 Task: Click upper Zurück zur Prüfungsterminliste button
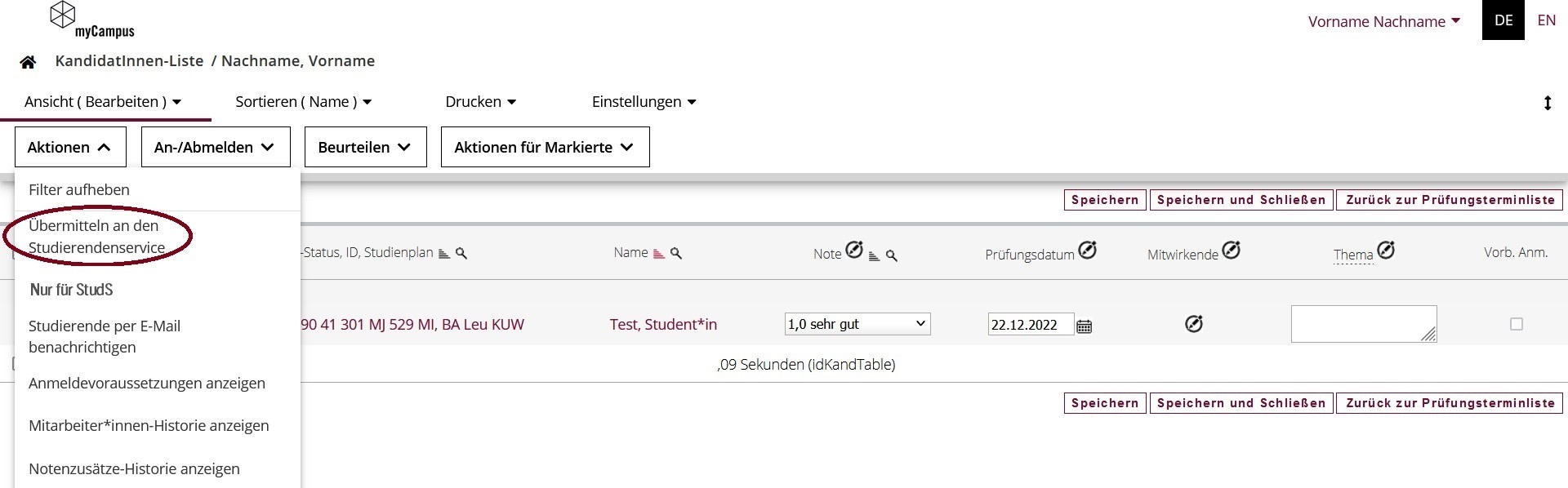point(1450,200)
